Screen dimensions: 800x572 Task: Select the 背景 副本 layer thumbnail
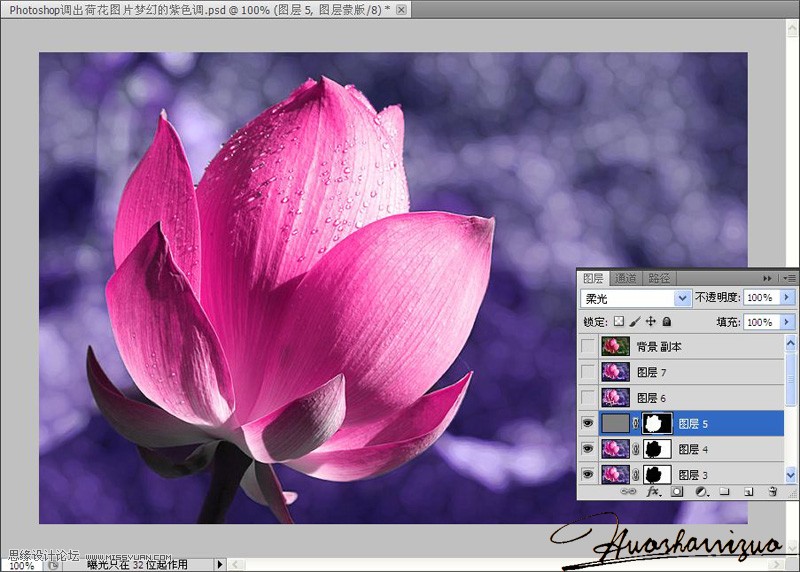(616, 346)
